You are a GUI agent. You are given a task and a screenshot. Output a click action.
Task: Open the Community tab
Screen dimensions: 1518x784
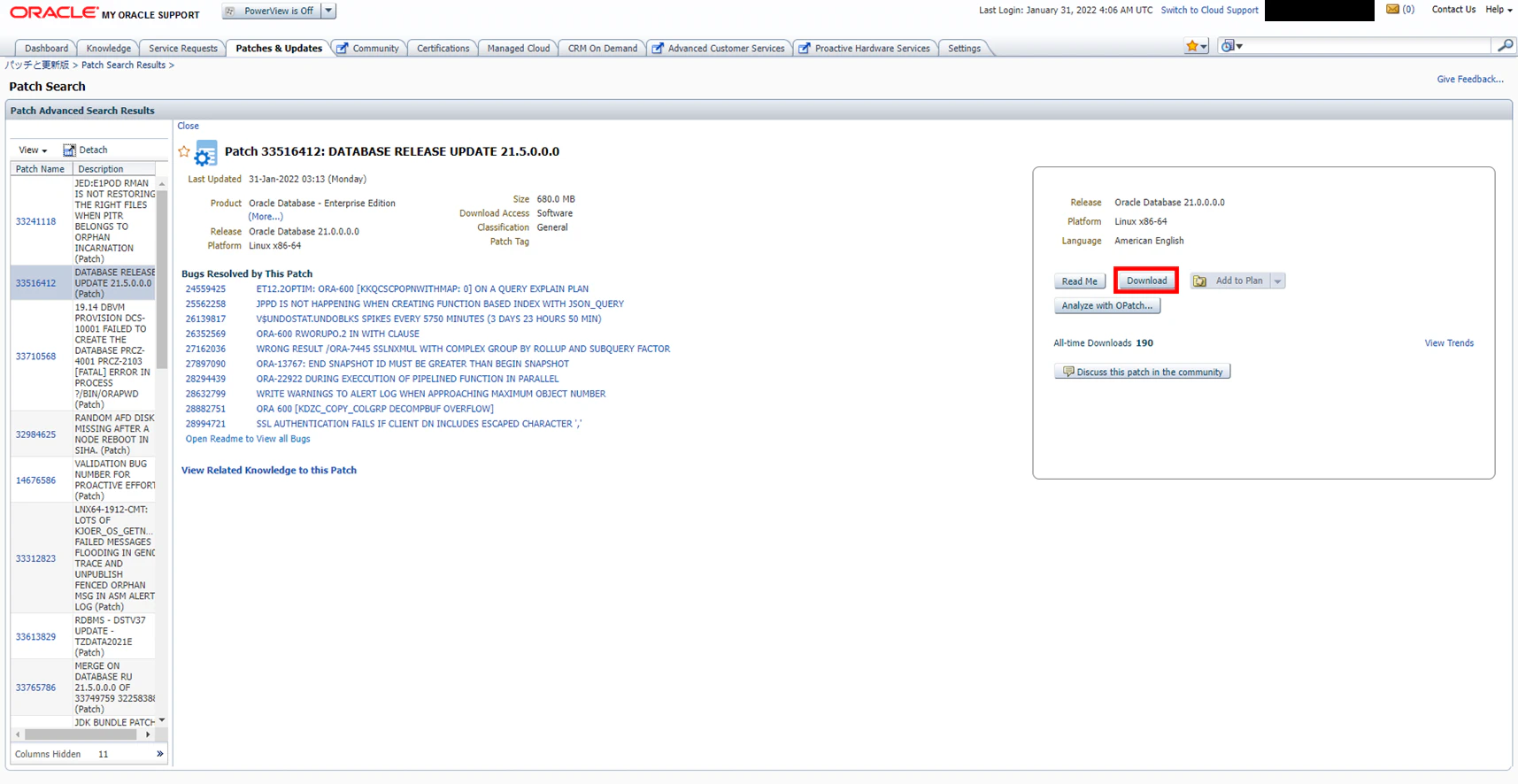tap(368, 48)
